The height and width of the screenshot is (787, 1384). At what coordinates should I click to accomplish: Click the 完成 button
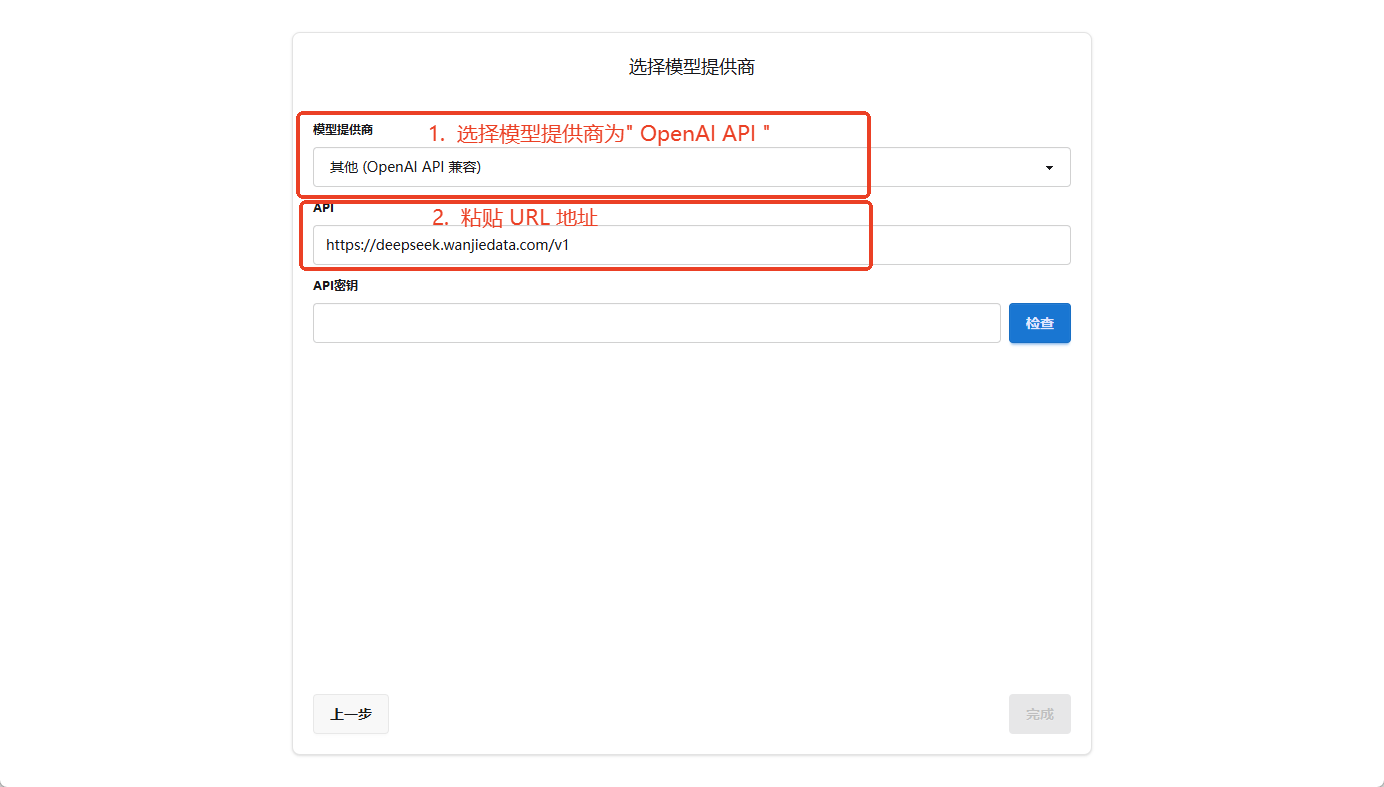point(1040,714)
